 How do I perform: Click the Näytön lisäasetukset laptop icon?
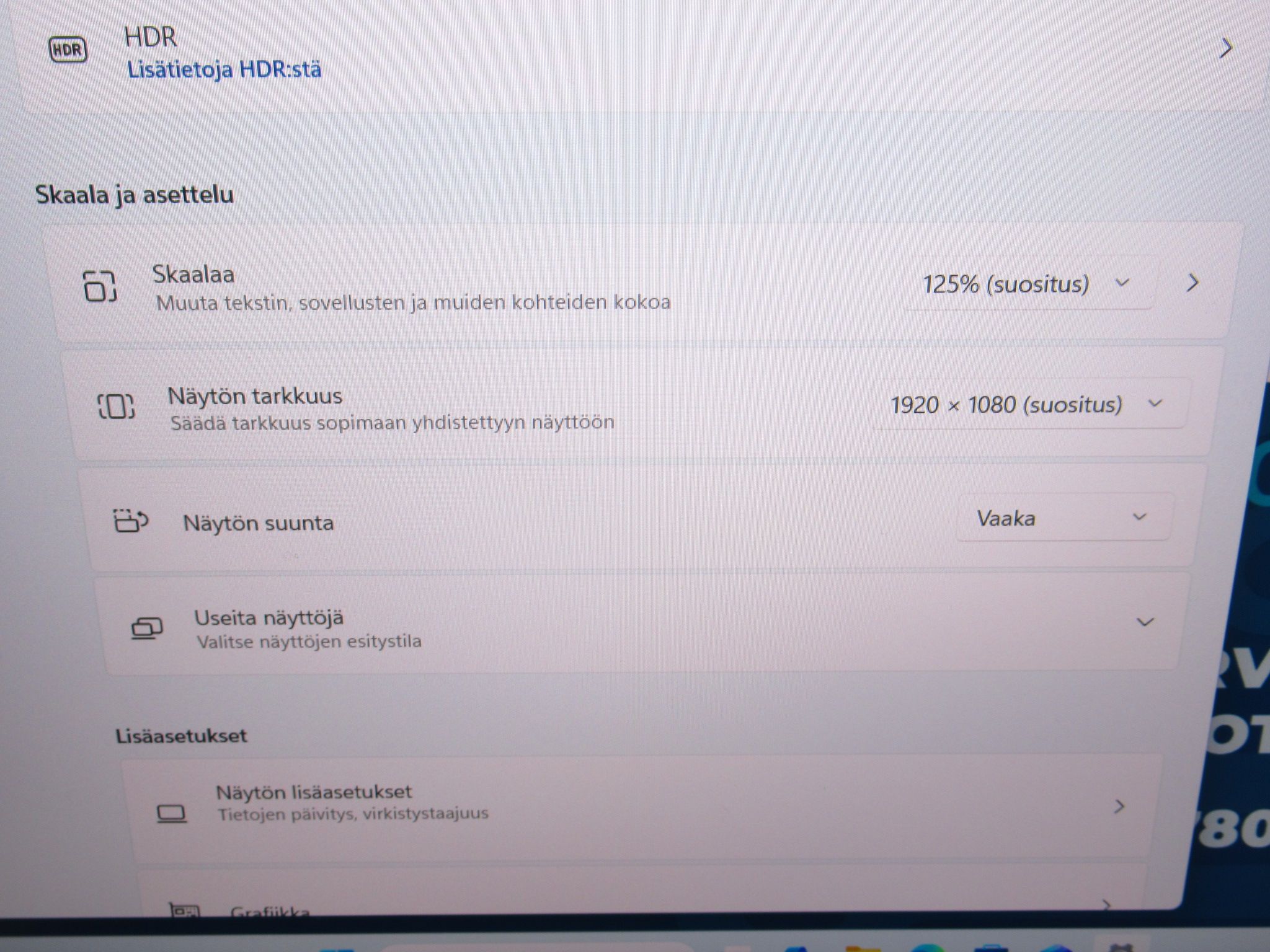click(x=171, y=813)
